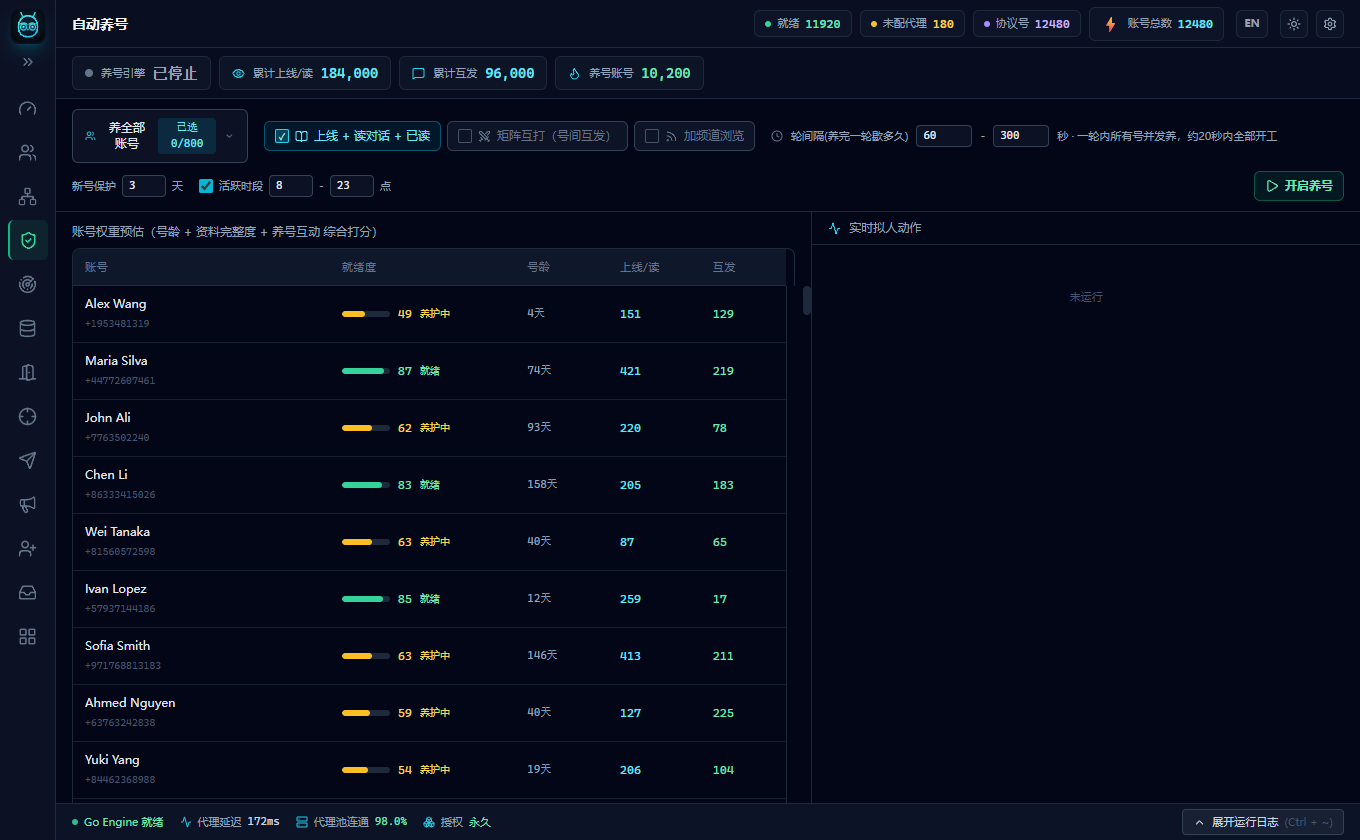Screen dimensions: 1360x840
Task: Click the account table vertical scrollbar
Action: click(x=807, y=300)
